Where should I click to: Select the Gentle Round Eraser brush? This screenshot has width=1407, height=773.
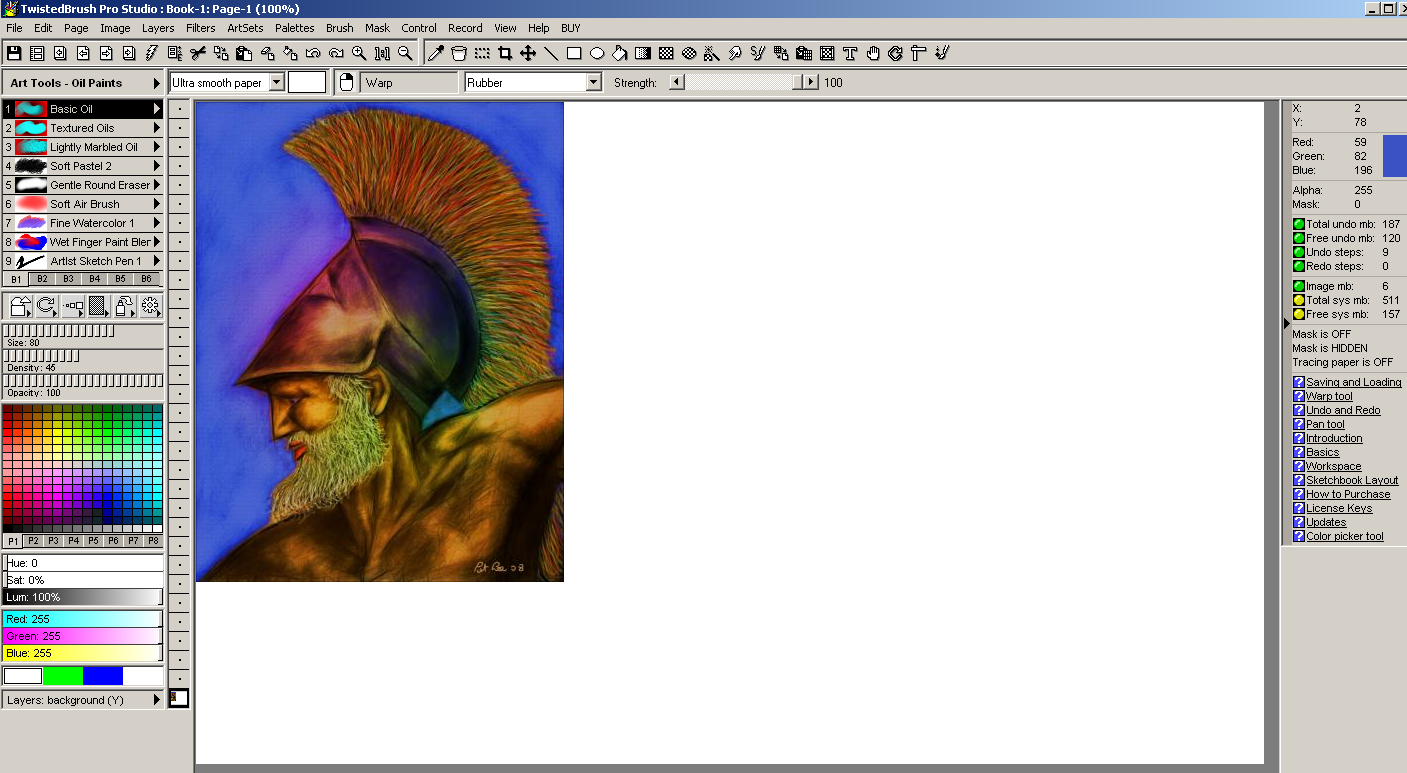point(83,185)
